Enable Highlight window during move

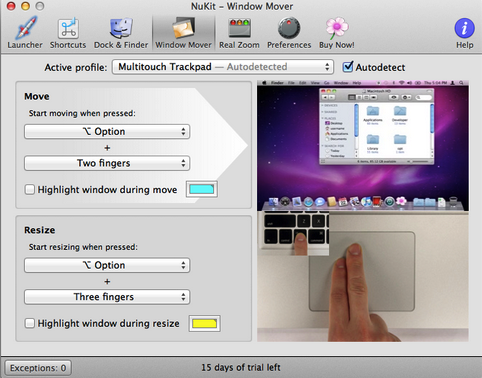tap(30, 190)
